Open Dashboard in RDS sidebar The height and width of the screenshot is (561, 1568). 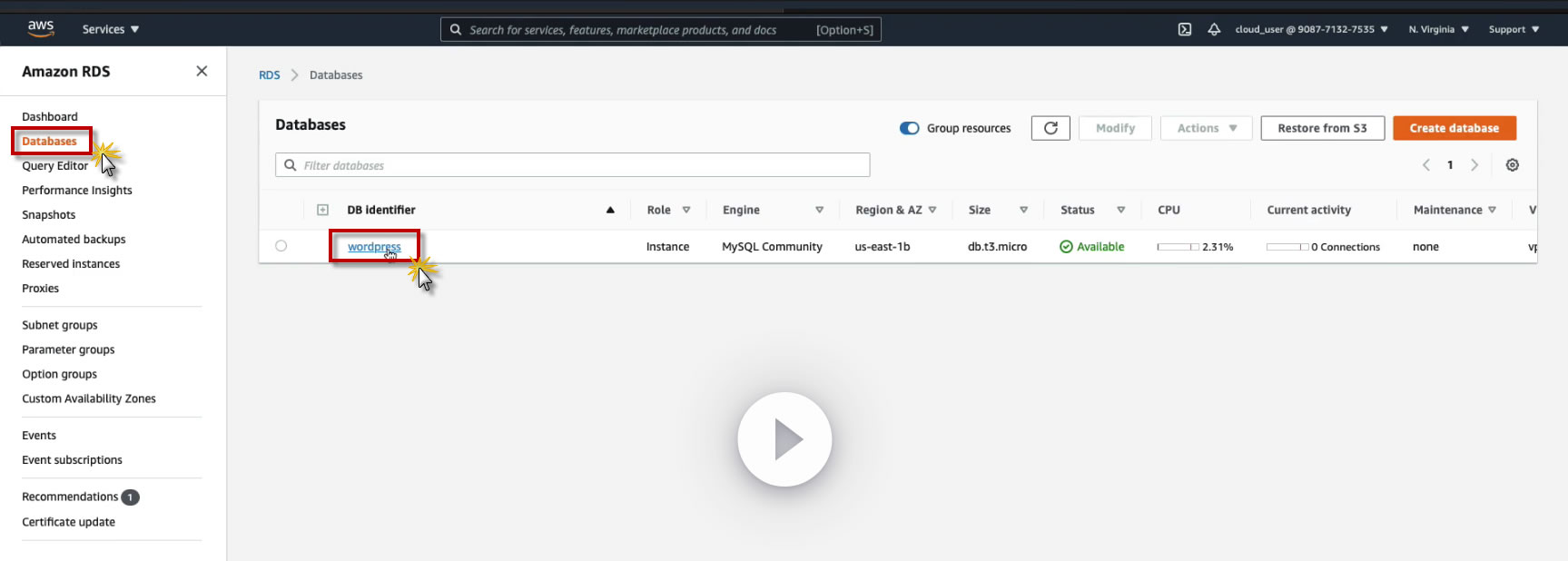(50, 116)
